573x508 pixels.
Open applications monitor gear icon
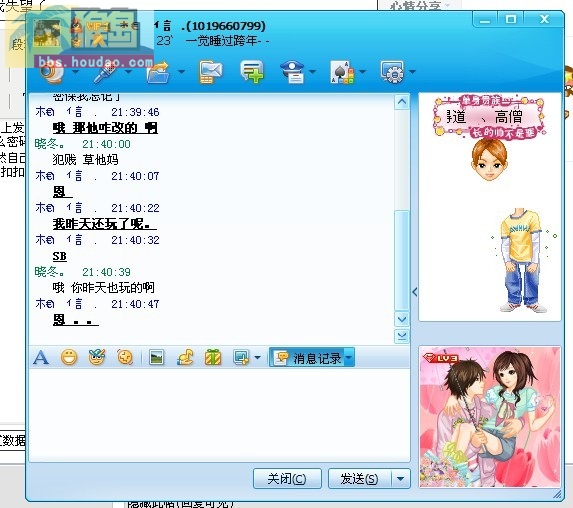tap(392, 72)
